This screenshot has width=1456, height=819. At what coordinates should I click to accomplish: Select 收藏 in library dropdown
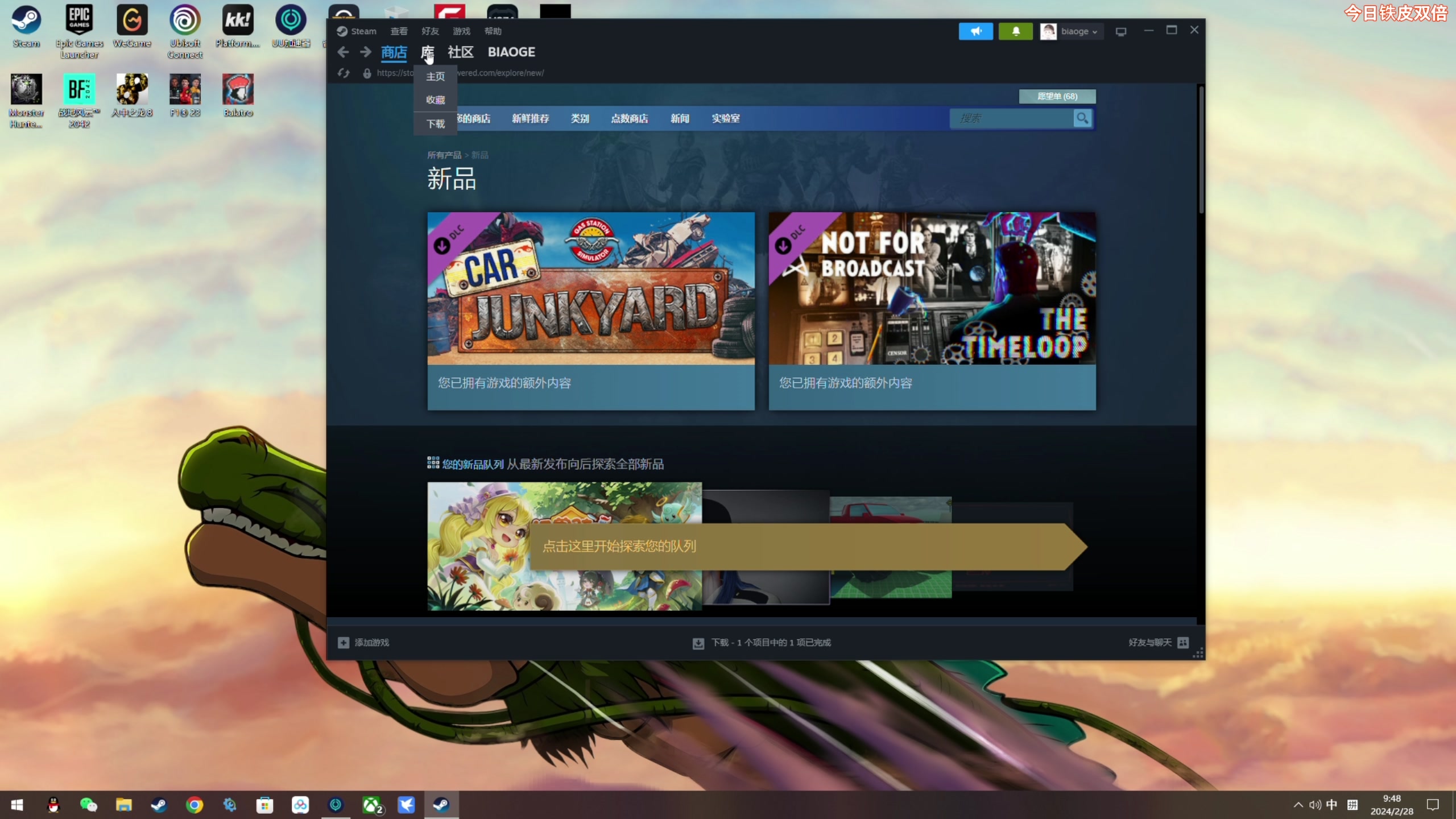[x=436, y=100]
